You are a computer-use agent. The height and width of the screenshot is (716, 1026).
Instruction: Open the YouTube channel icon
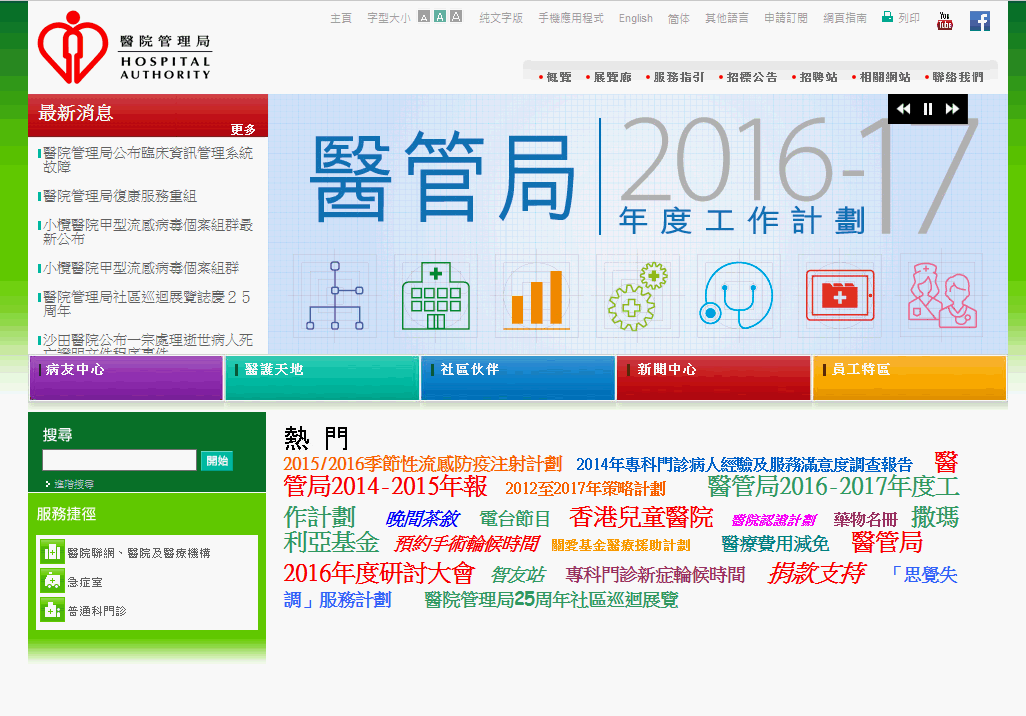tap(944, 21)
